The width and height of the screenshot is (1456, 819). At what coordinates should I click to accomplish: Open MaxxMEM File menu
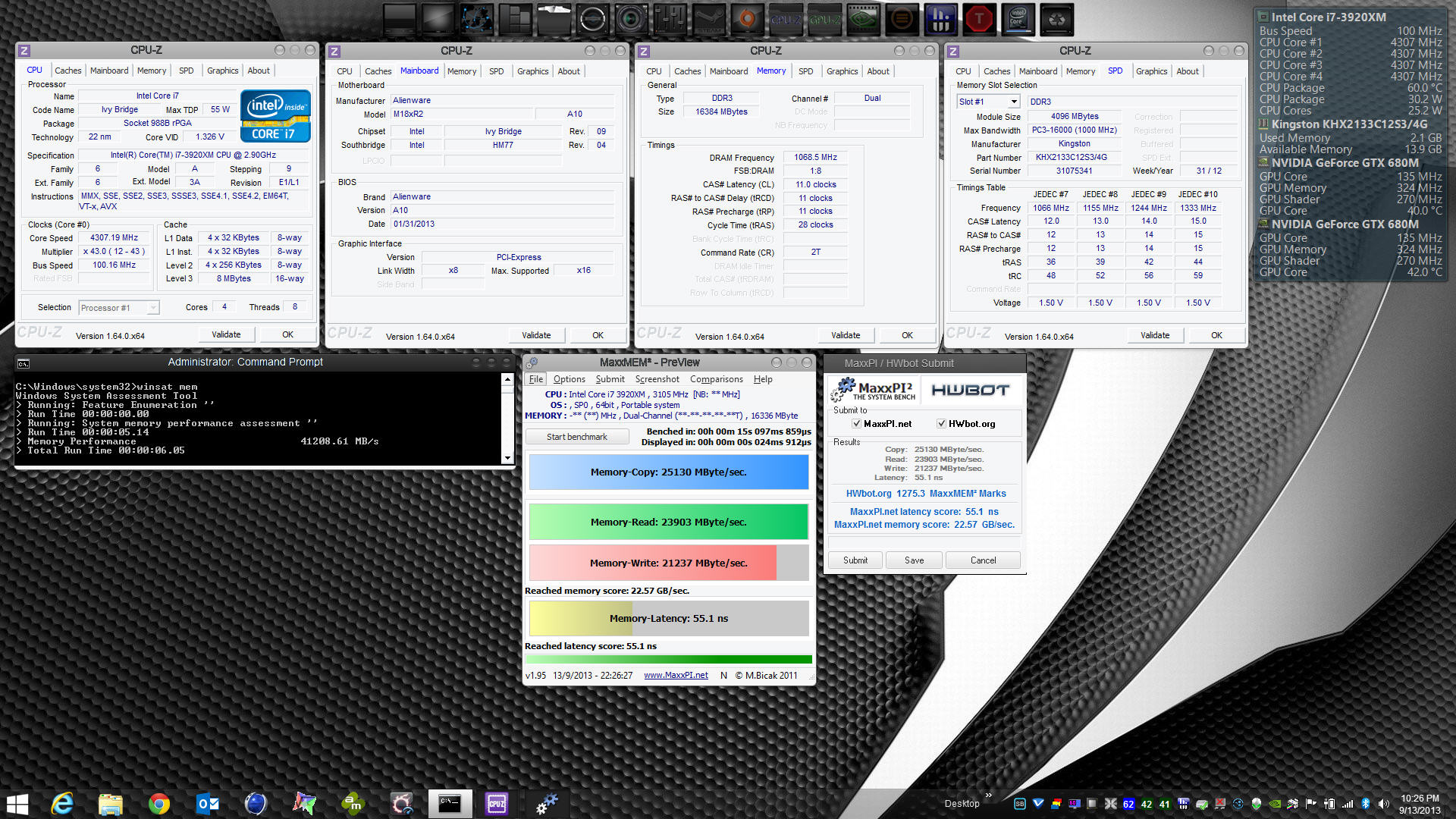536,379
